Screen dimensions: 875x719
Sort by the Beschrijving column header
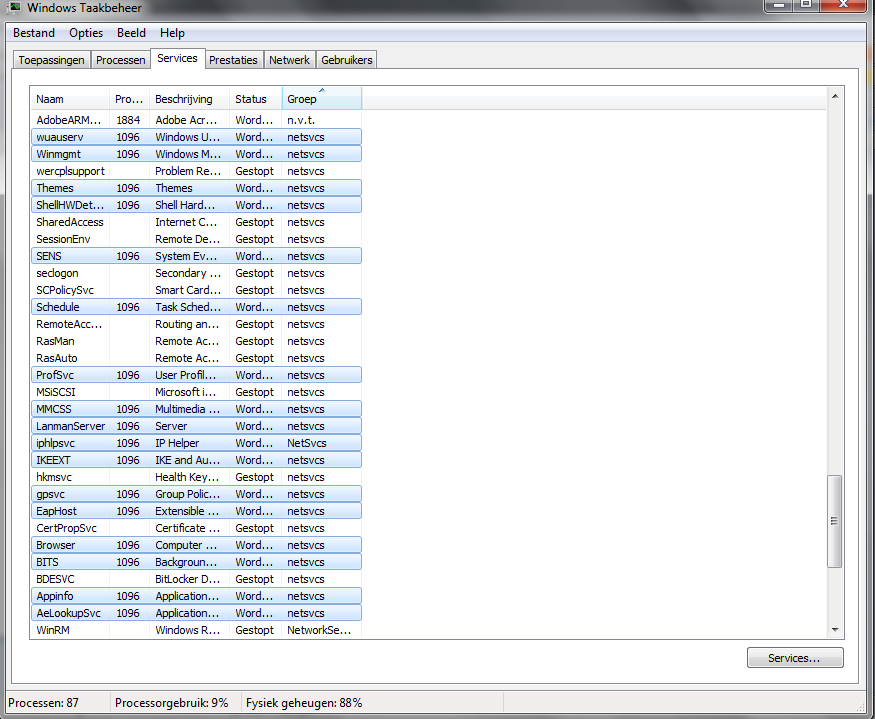coord(189,99)
